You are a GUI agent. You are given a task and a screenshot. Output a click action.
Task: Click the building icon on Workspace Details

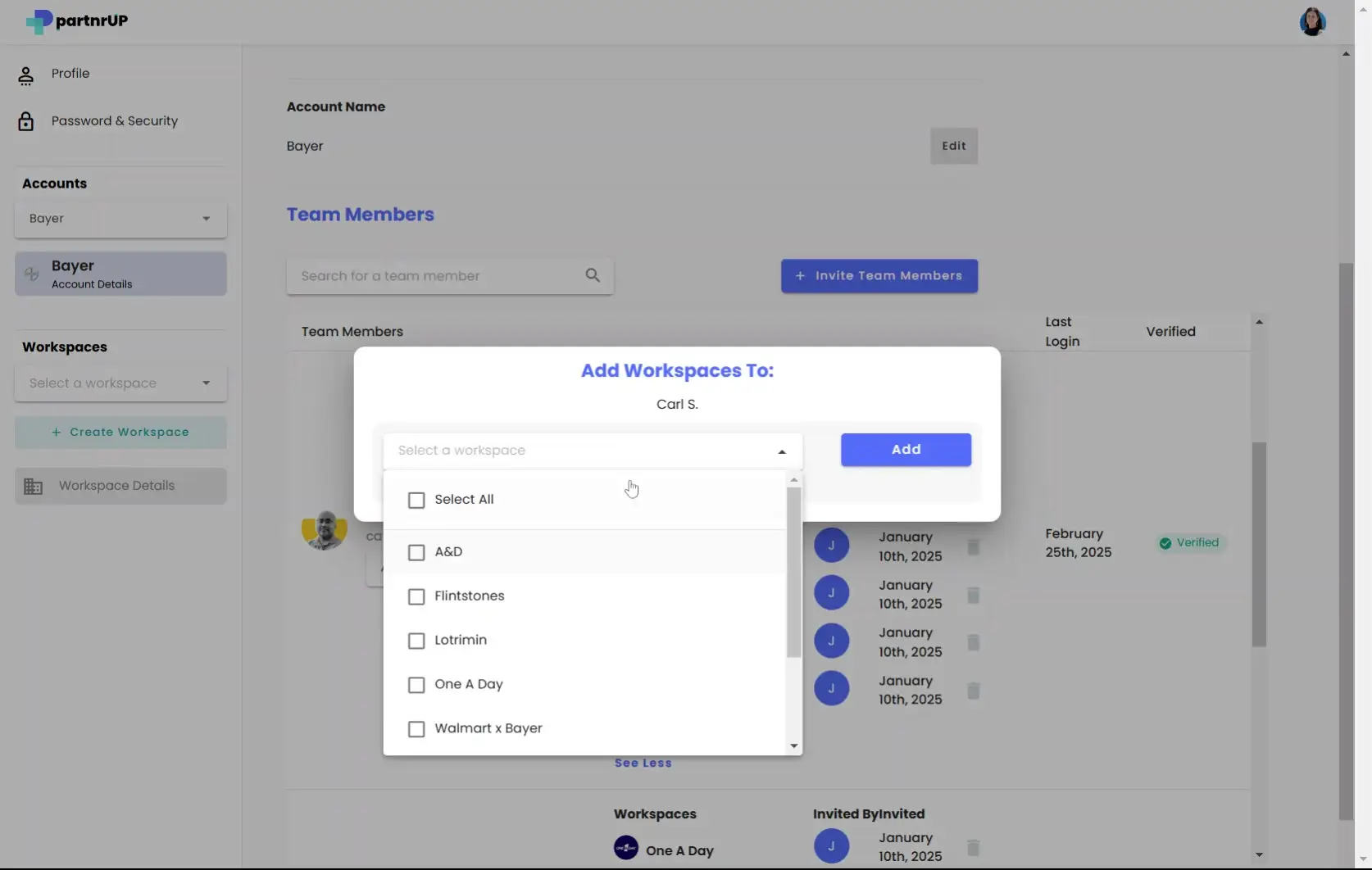coord(33,485)
